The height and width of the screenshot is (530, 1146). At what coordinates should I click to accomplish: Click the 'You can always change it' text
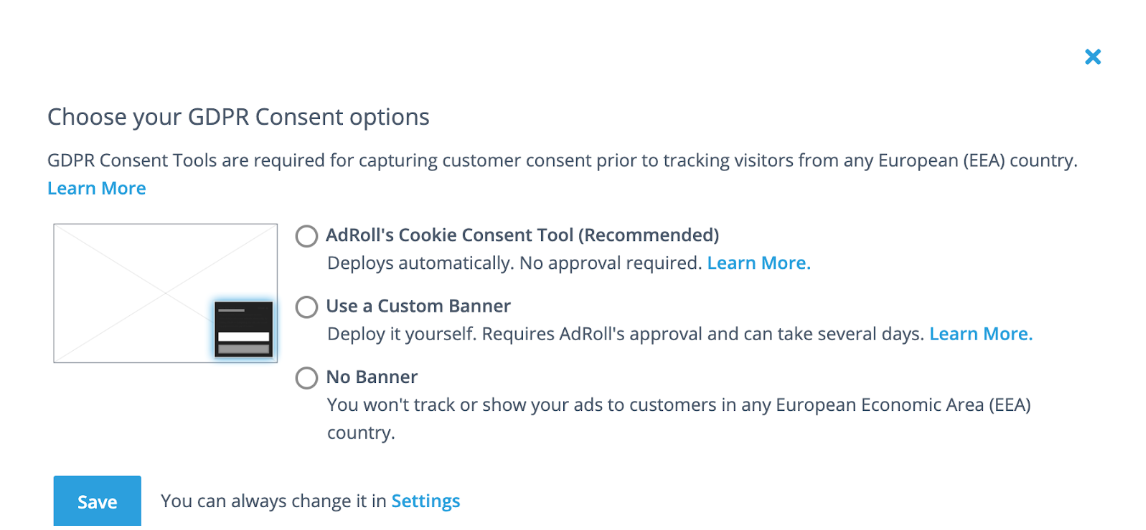[x=273, y=501]
